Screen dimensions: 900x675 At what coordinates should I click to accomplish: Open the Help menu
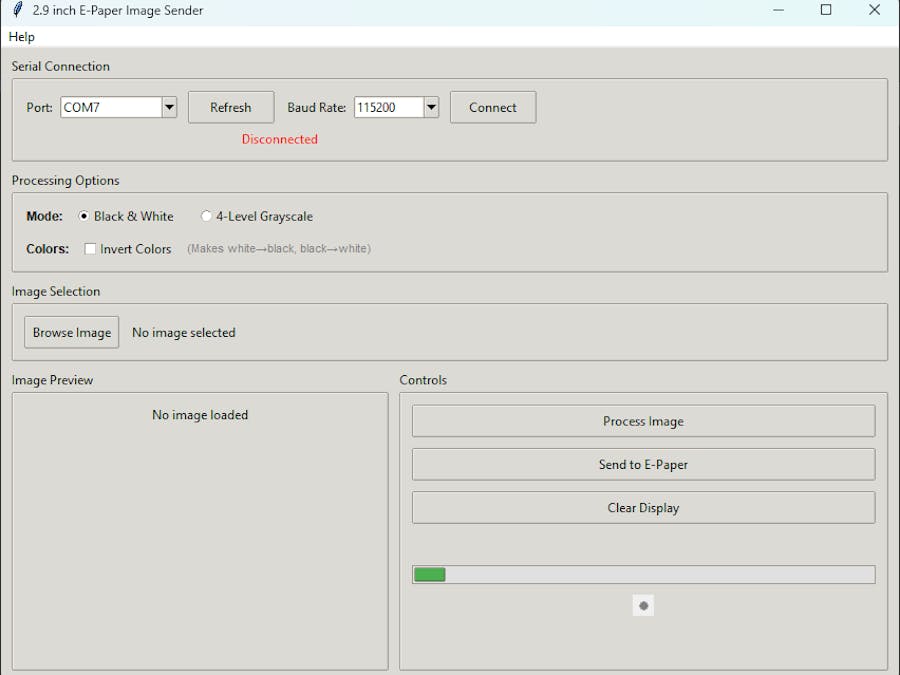[22, 37]
